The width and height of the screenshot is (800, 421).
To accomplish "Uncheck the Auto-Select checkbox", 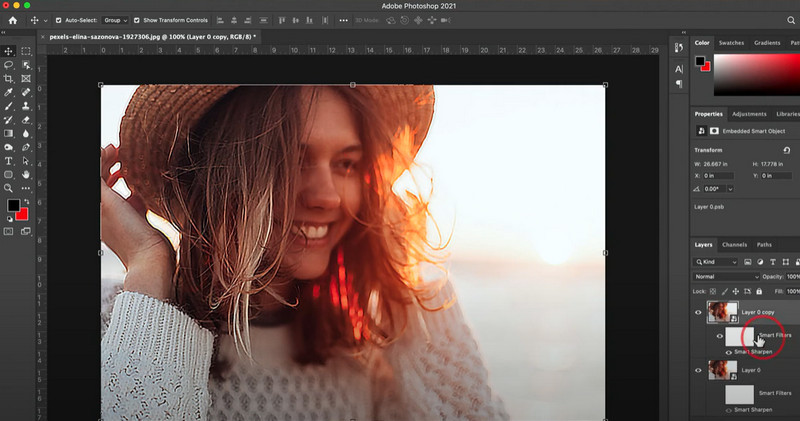I will point(58,20).
